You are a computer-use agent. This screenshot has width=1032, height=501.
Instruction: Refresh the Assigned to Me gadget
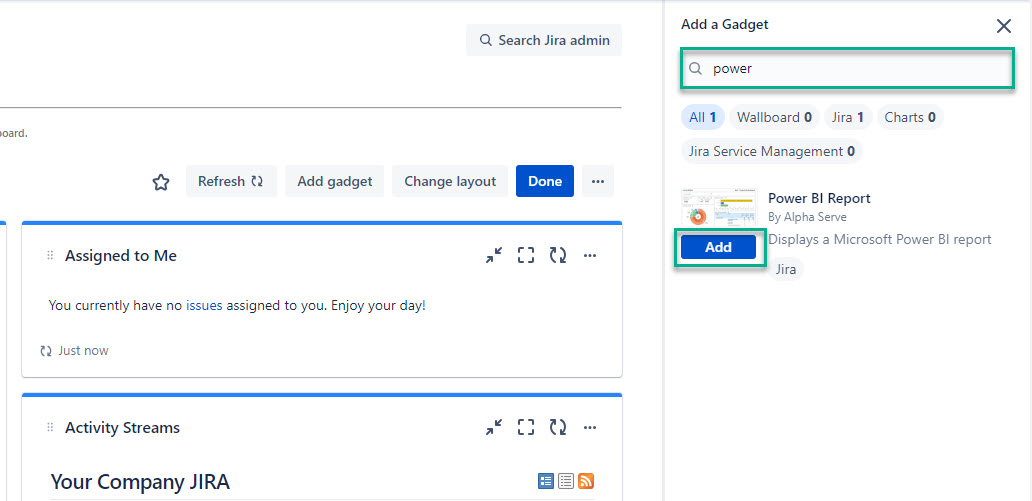pos(558,256)
